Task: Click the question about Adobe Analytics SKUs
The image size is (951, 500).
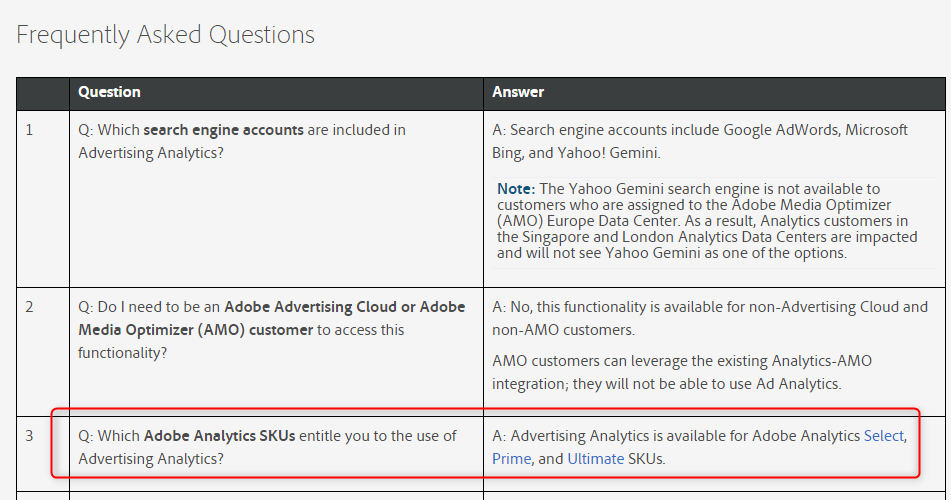Action: tap(267, 447)
